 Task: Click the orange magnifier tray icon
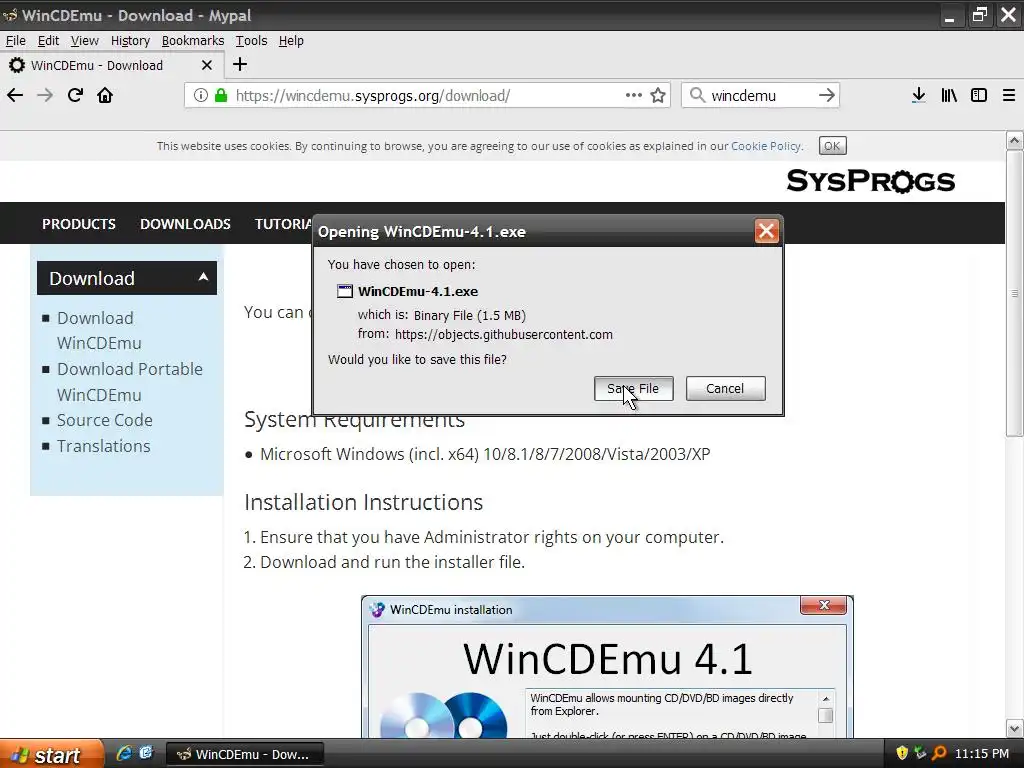pos(939,753)
